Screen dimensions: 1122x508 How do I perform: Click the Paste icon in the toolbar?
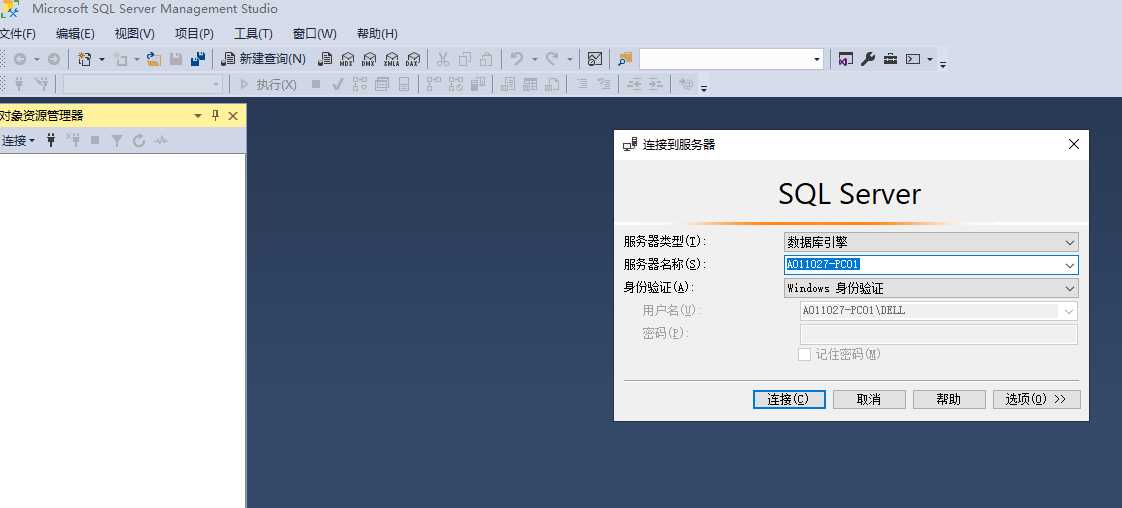[486, 59]
